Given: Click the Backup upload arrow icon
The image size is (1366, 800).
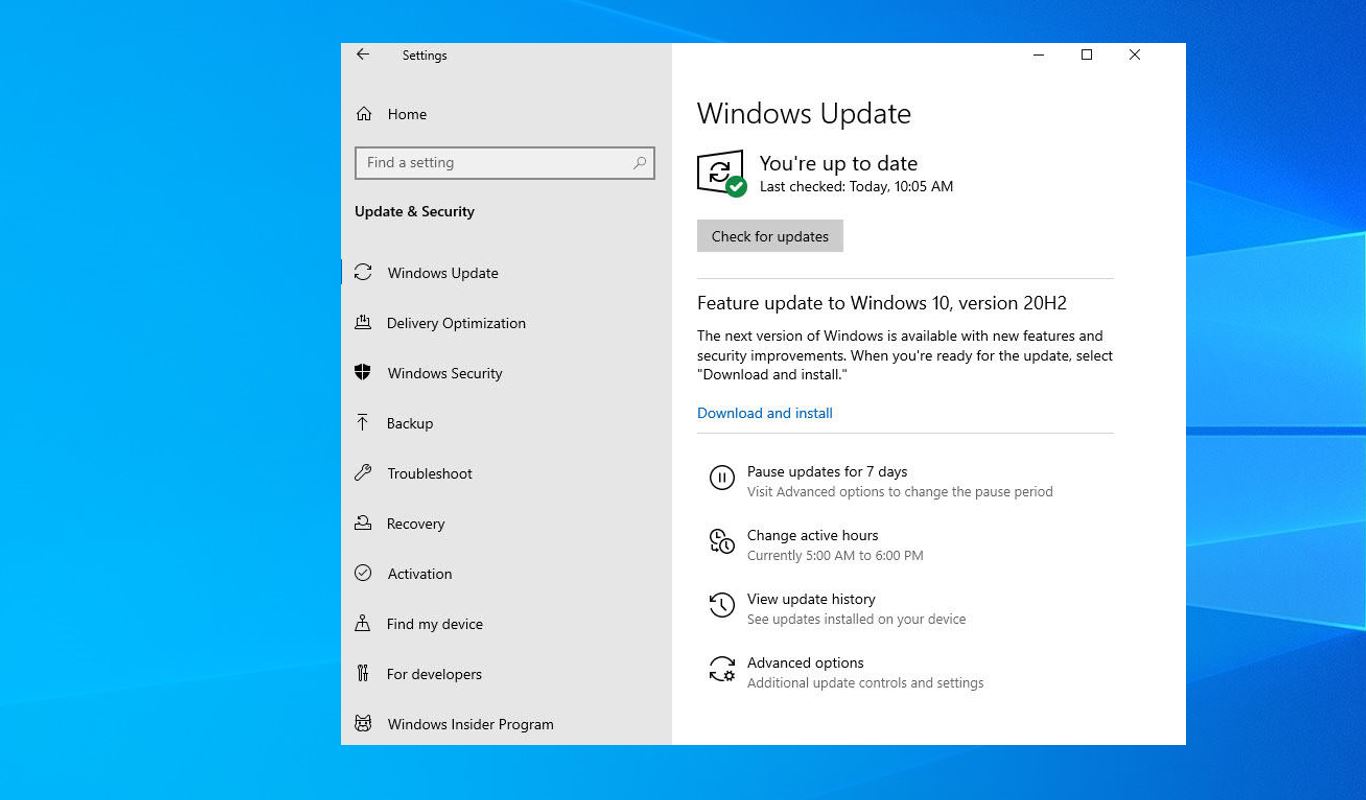Looking at the screenshot, I should coord(363,422).
